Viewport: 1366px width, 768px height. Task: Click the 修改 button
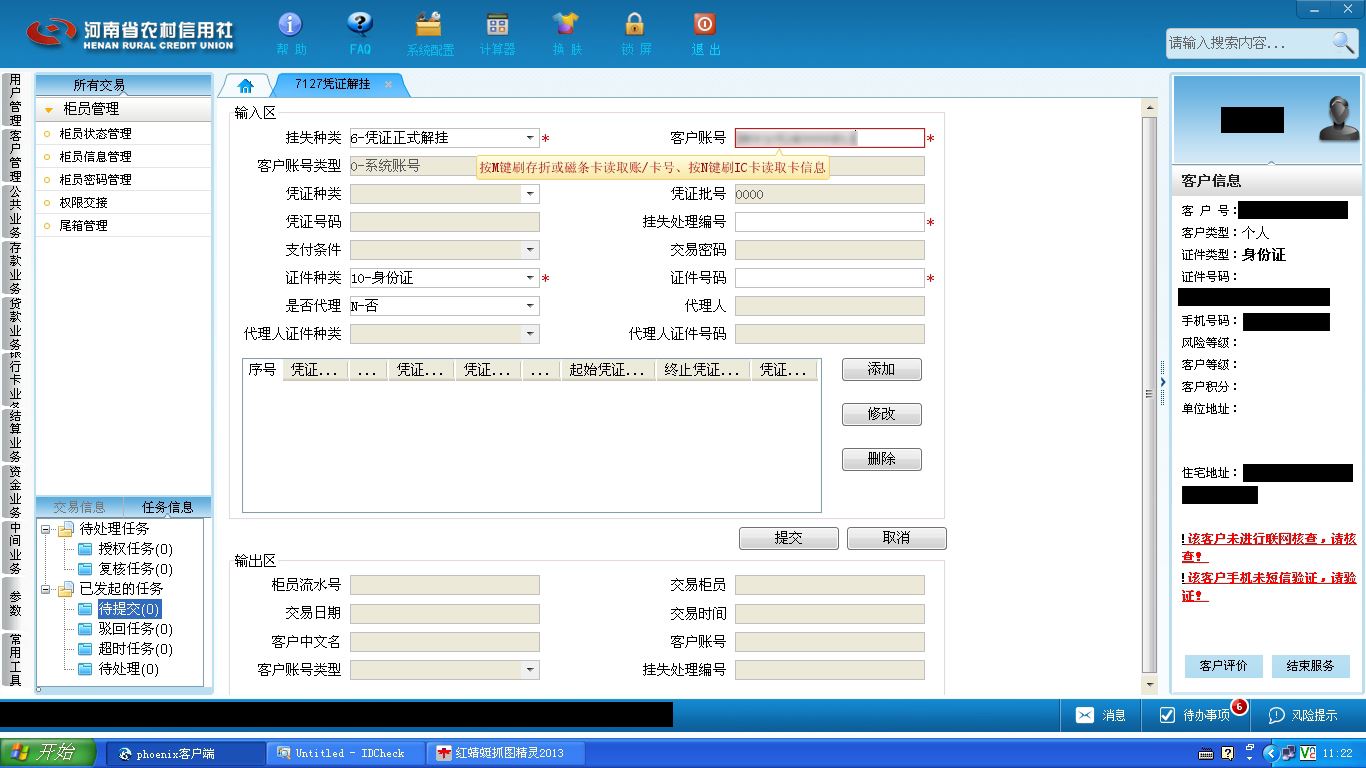pos(881,414)
